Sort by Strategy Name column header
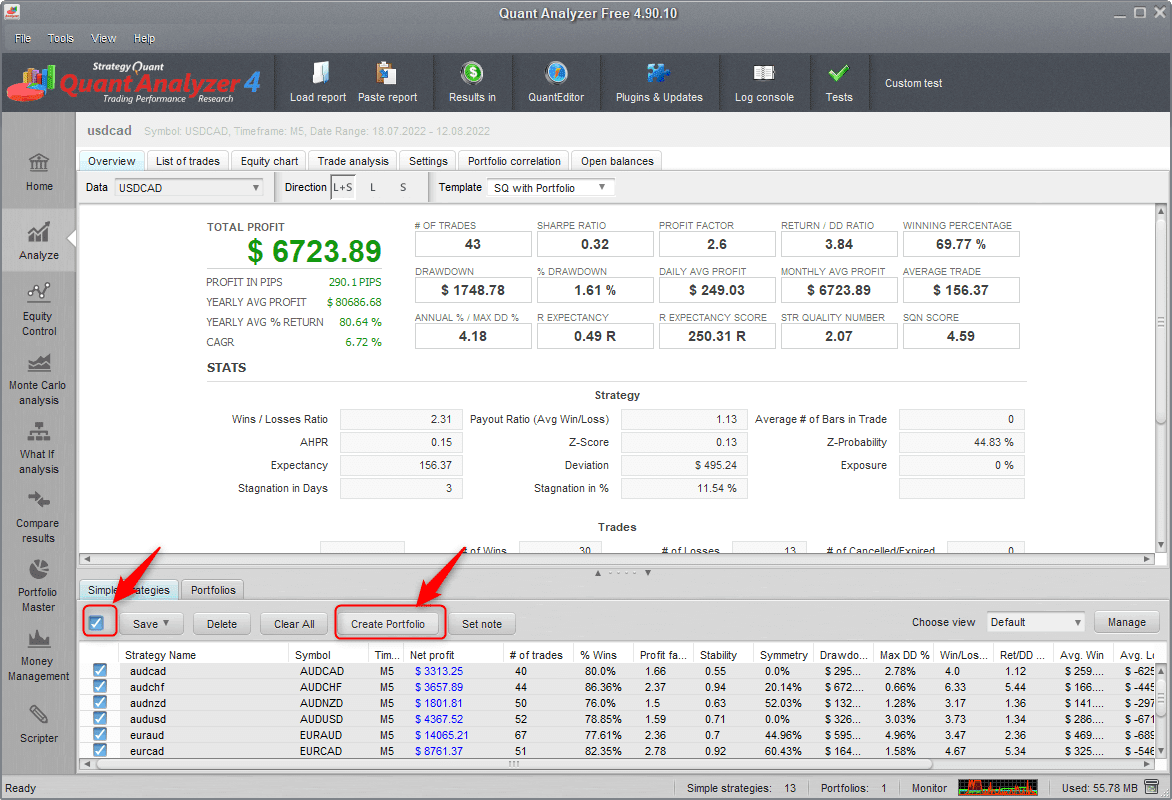 202,655
